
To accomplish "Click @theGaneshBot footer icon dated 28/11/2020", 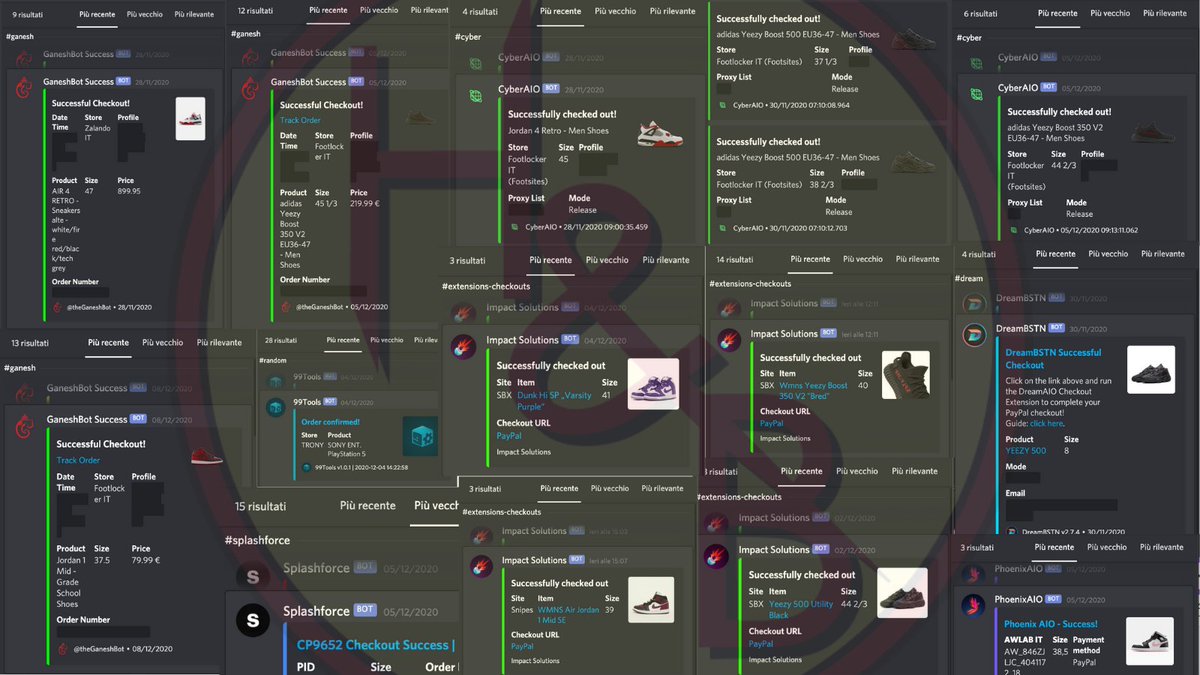I will [x=57, y=307].
